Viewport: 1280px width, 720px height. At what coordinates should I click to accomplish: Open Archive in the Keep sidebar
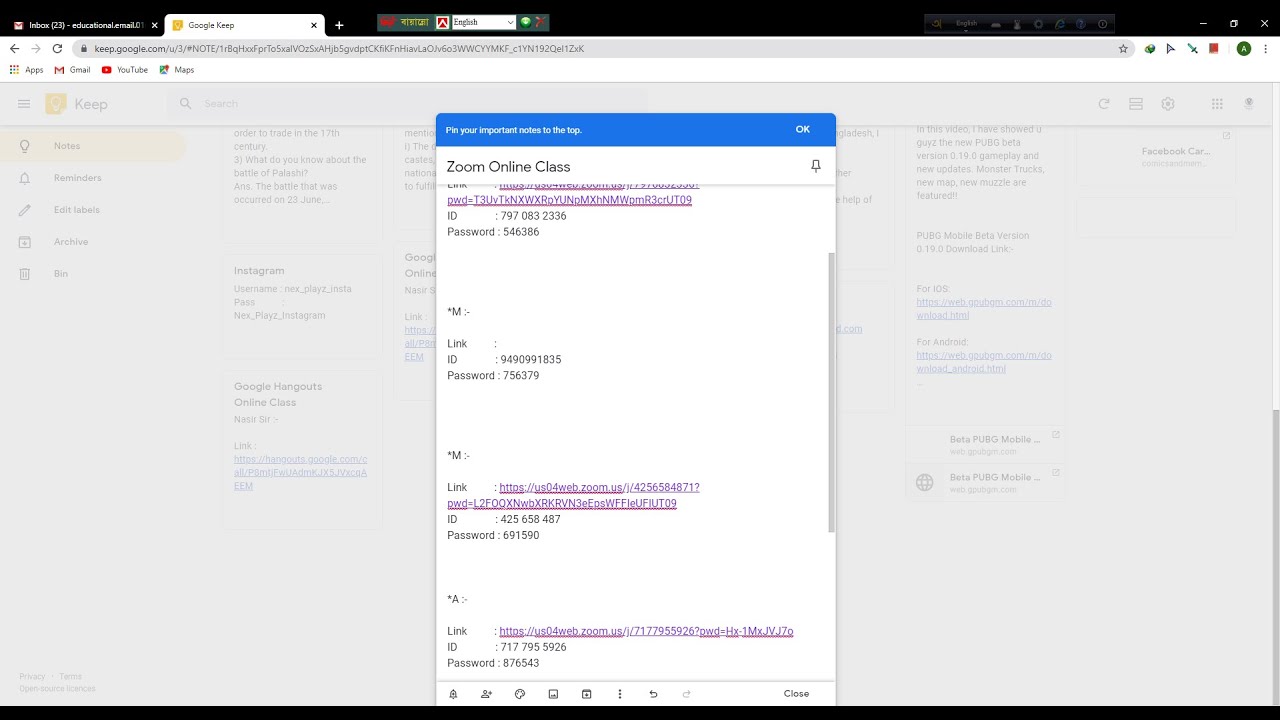coord(92,242)
